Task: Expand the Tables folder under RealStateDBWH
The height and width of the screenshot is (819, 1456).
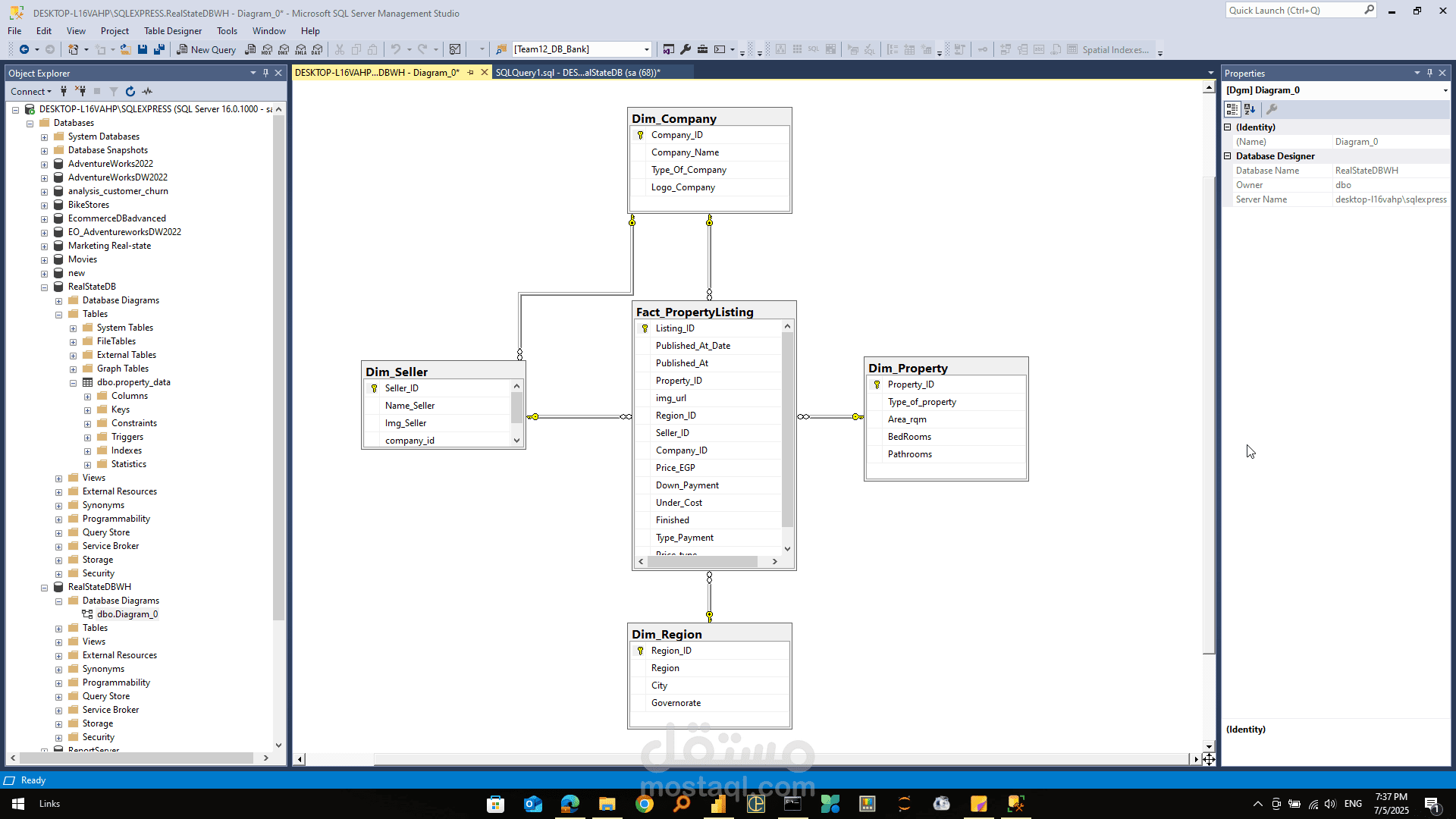Action: point(58,628)
